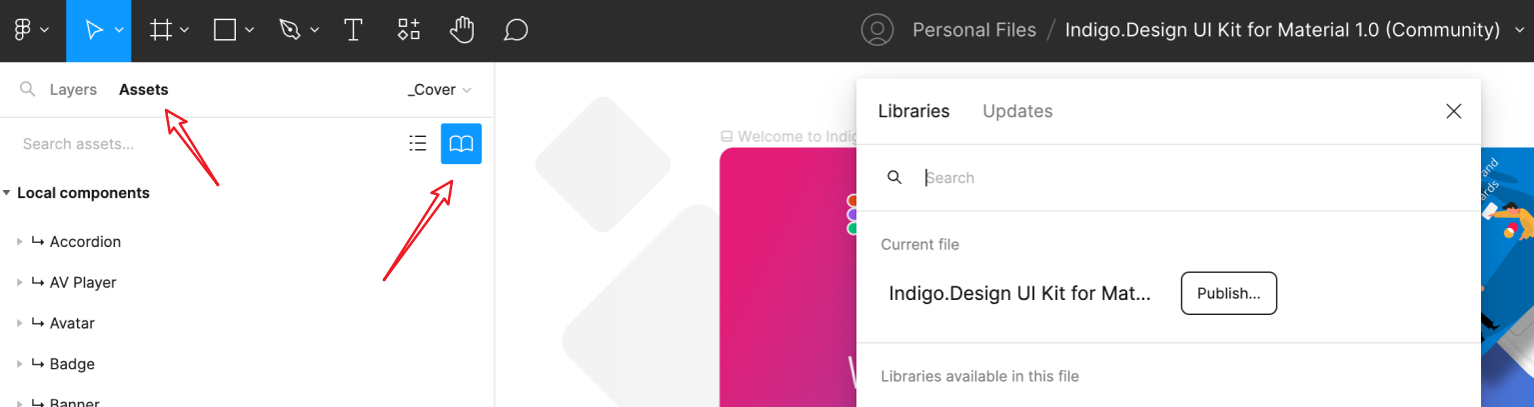This screenshot has height=407, width=1534.
Task: Expand the Accordion component group
Action: [x=19, y=242]
